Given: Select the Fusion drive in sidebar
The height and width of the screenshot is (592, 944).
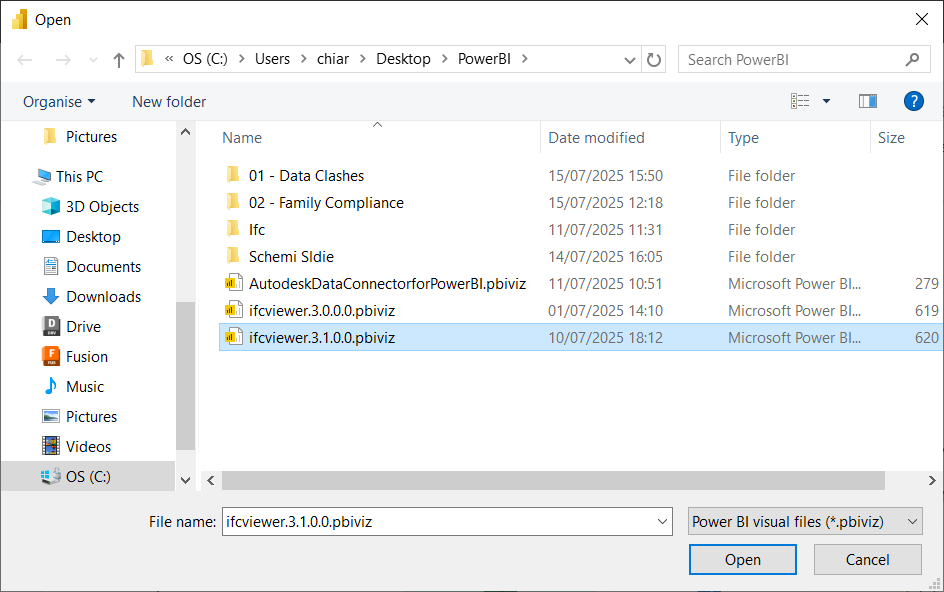Looking at the screenshot, I should tap(87, 357).
